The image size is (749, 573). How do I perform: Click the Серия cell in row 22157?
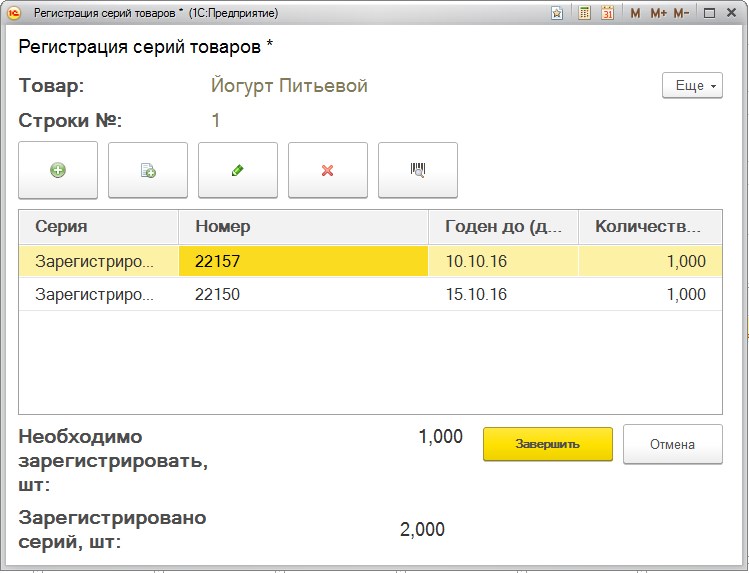point(98,261)
